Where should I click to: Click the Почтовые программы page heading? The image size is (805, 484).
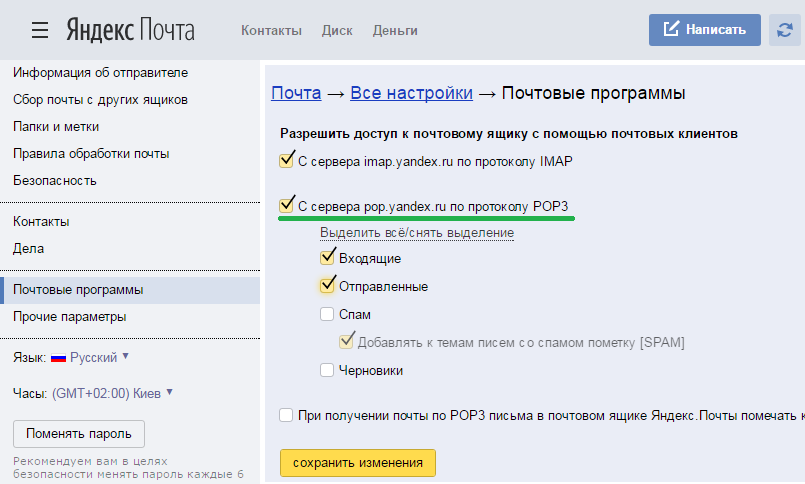point(593,93)
